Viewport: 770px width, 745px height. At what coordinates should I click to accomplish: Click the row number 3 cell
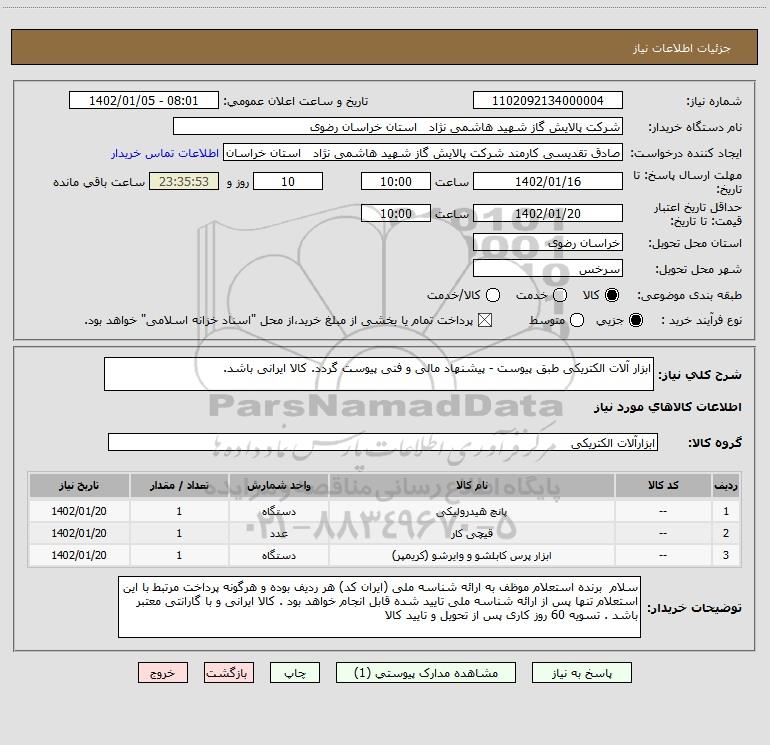[726, 555]
